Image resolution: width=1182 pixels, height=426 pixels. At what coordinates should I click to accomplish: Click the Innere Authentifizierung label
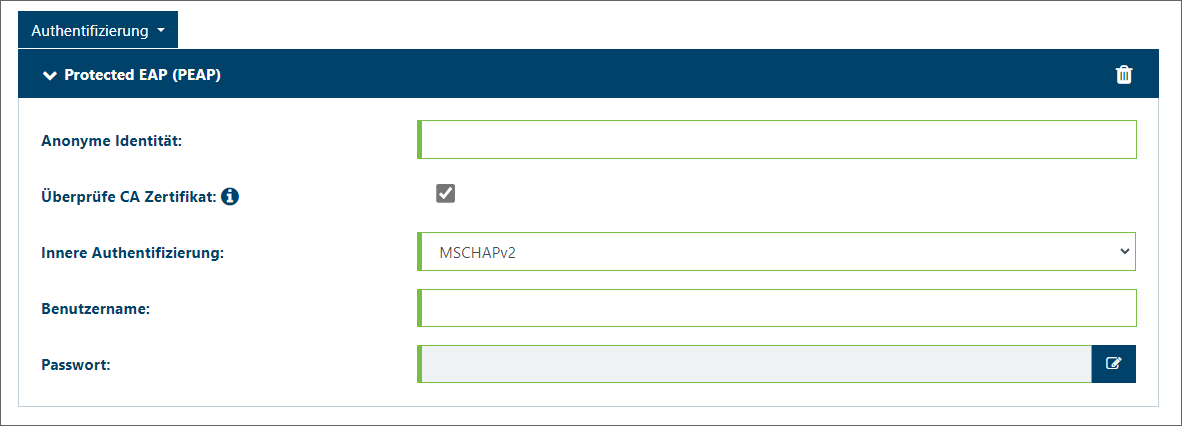pyautogui.click(x=133, y=253)
